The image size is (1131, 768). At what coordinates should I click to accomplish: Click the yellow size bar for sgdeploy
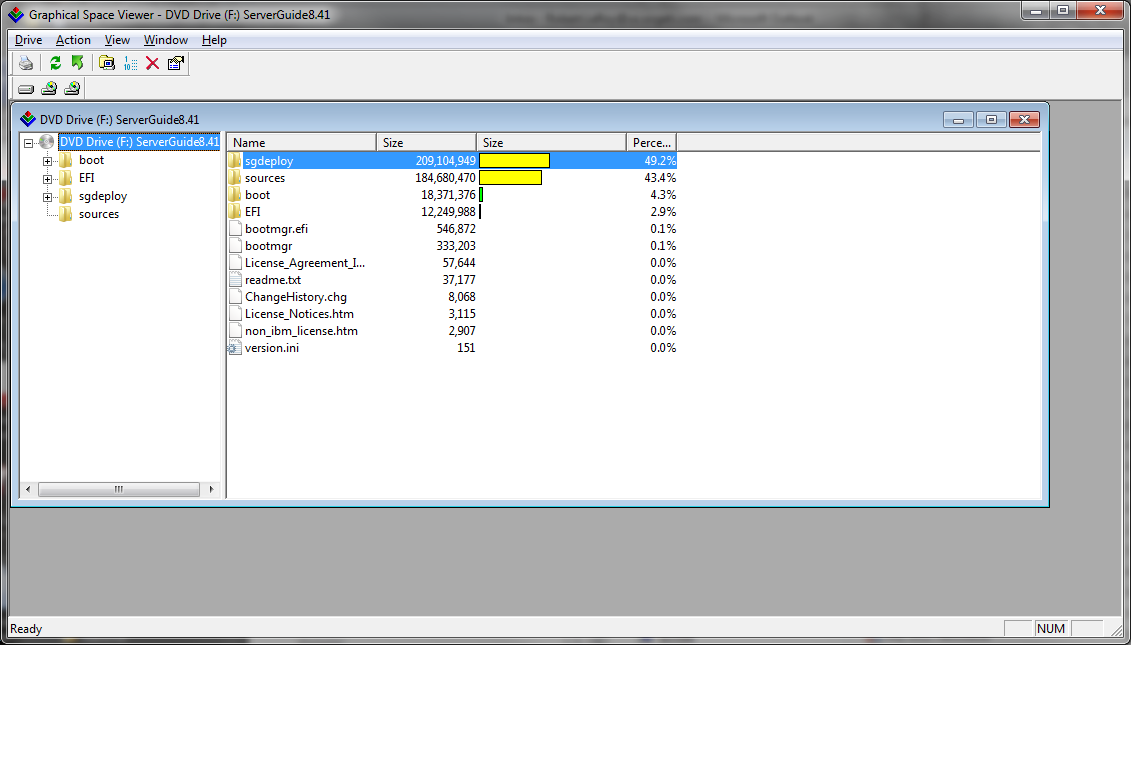[514, 161]
